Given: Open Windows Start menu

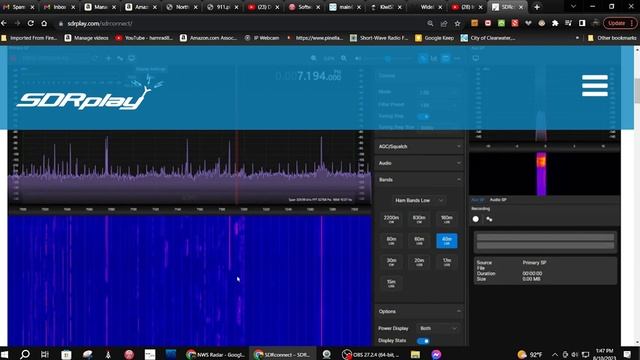Looking at the screenshot, I should [4, 354].
